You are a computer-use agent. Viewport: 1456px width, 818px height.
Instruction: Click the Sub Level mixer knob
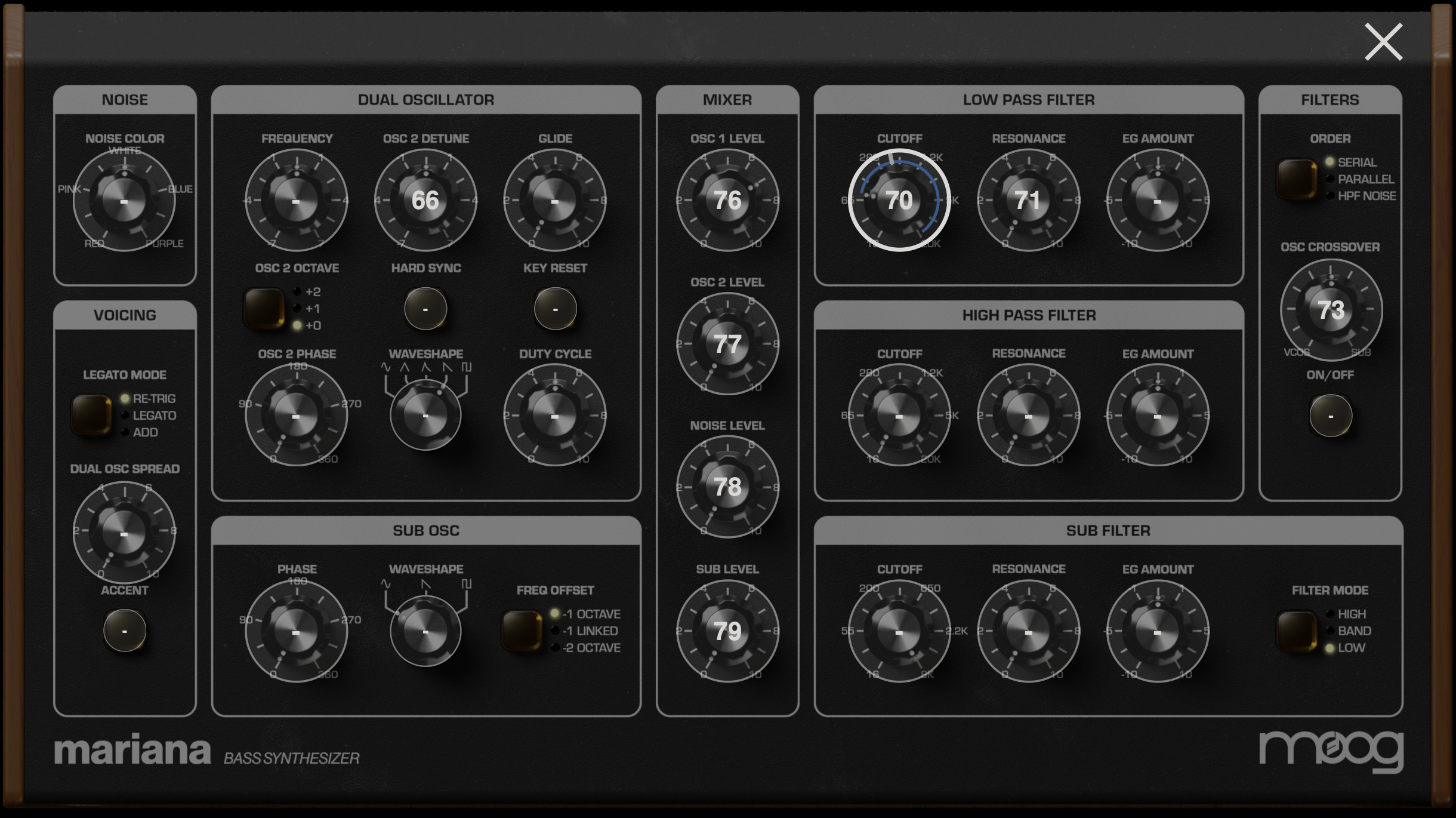pyautogui.click(x=727, y=631)
